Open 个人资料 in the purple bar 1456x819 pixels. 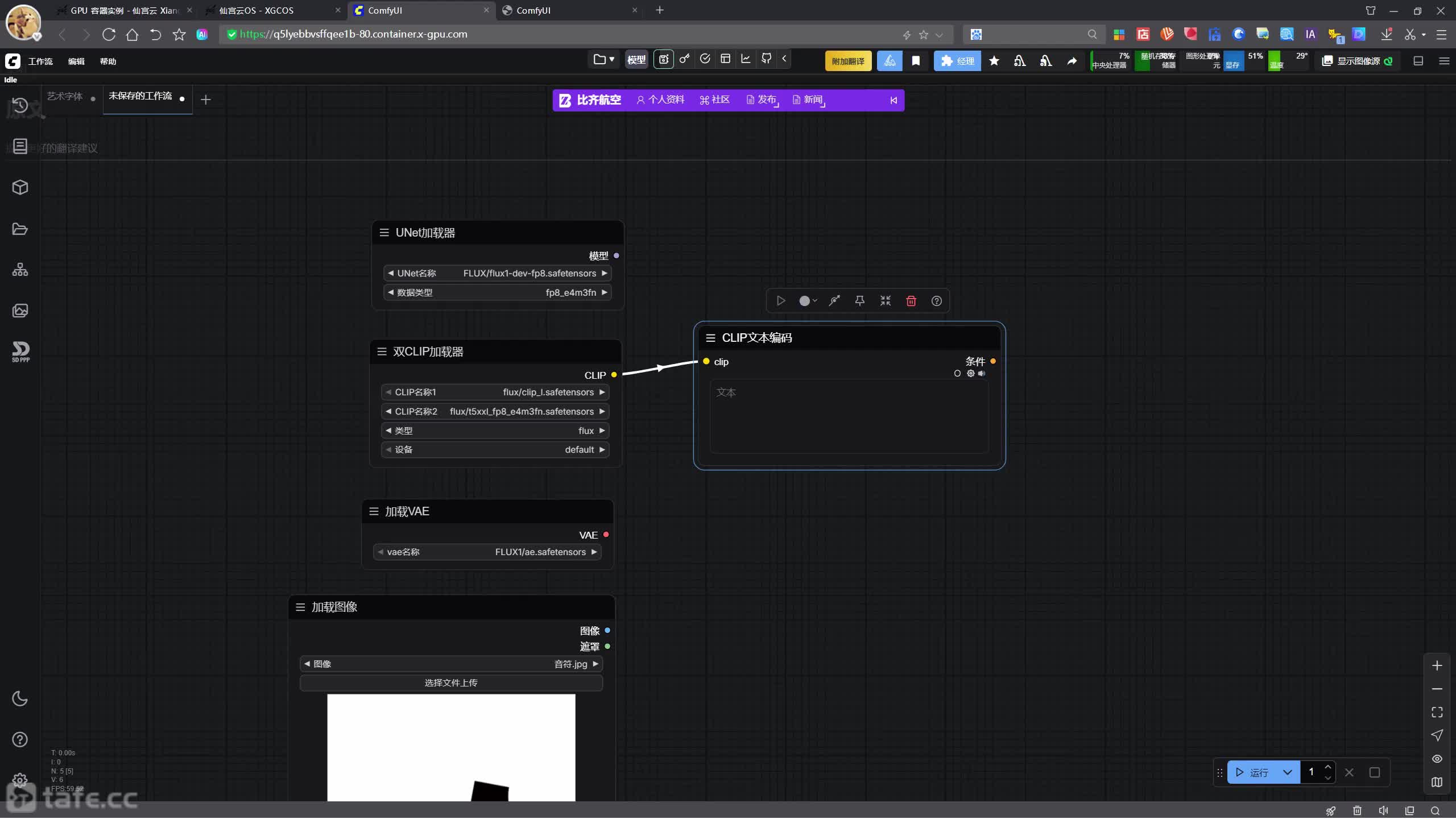pos(661,100)
